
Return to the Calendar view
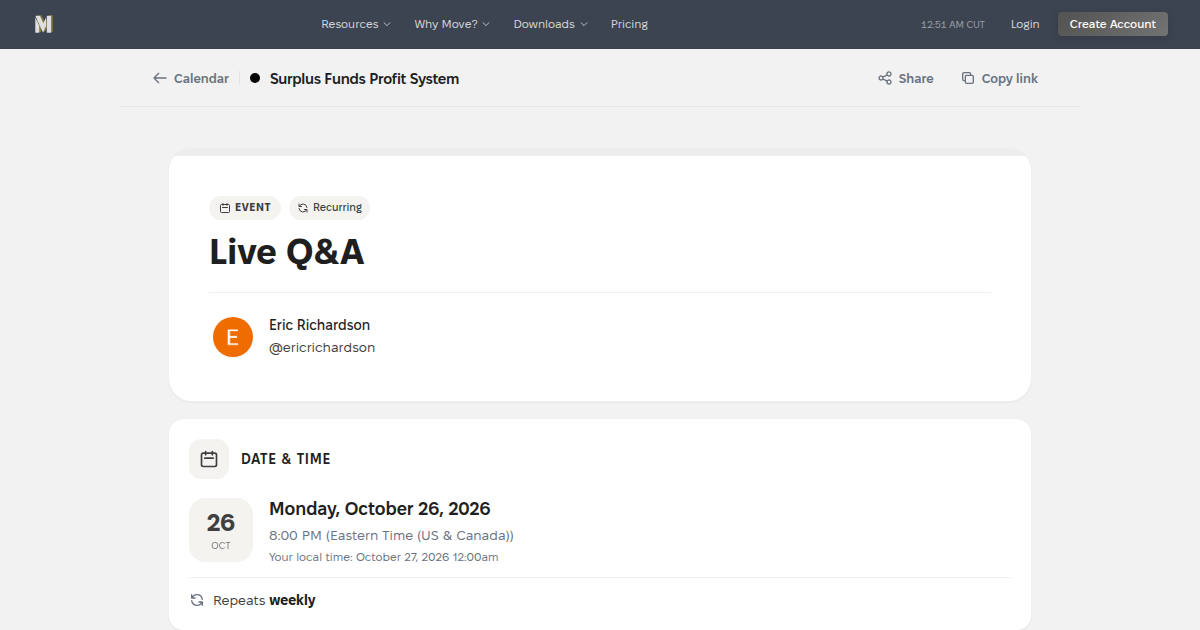(x=191, y=78)
